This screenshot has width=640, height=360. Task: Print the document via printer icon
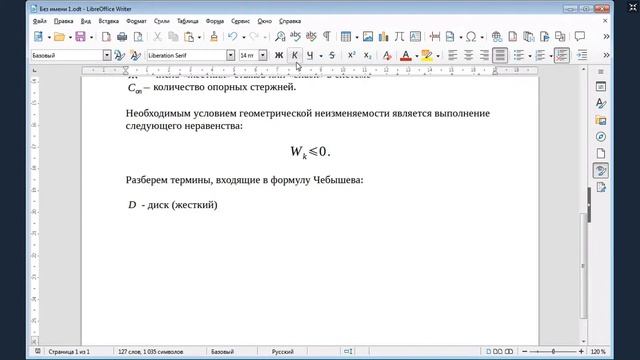pos(122,37)
